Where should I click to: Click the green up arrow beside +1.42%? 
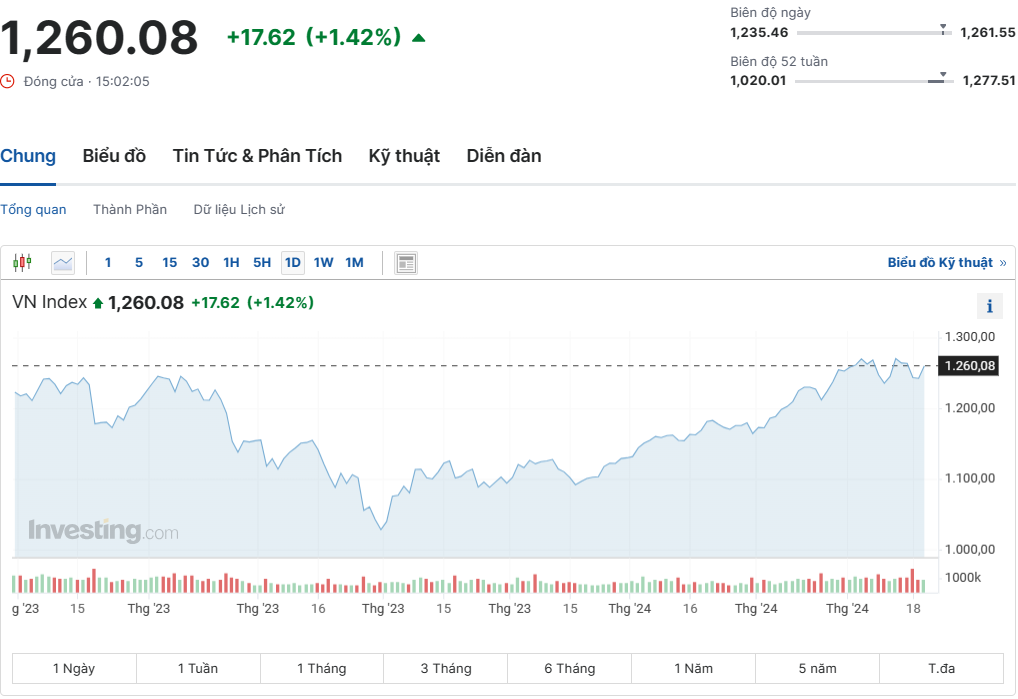(x=418, y=38)
